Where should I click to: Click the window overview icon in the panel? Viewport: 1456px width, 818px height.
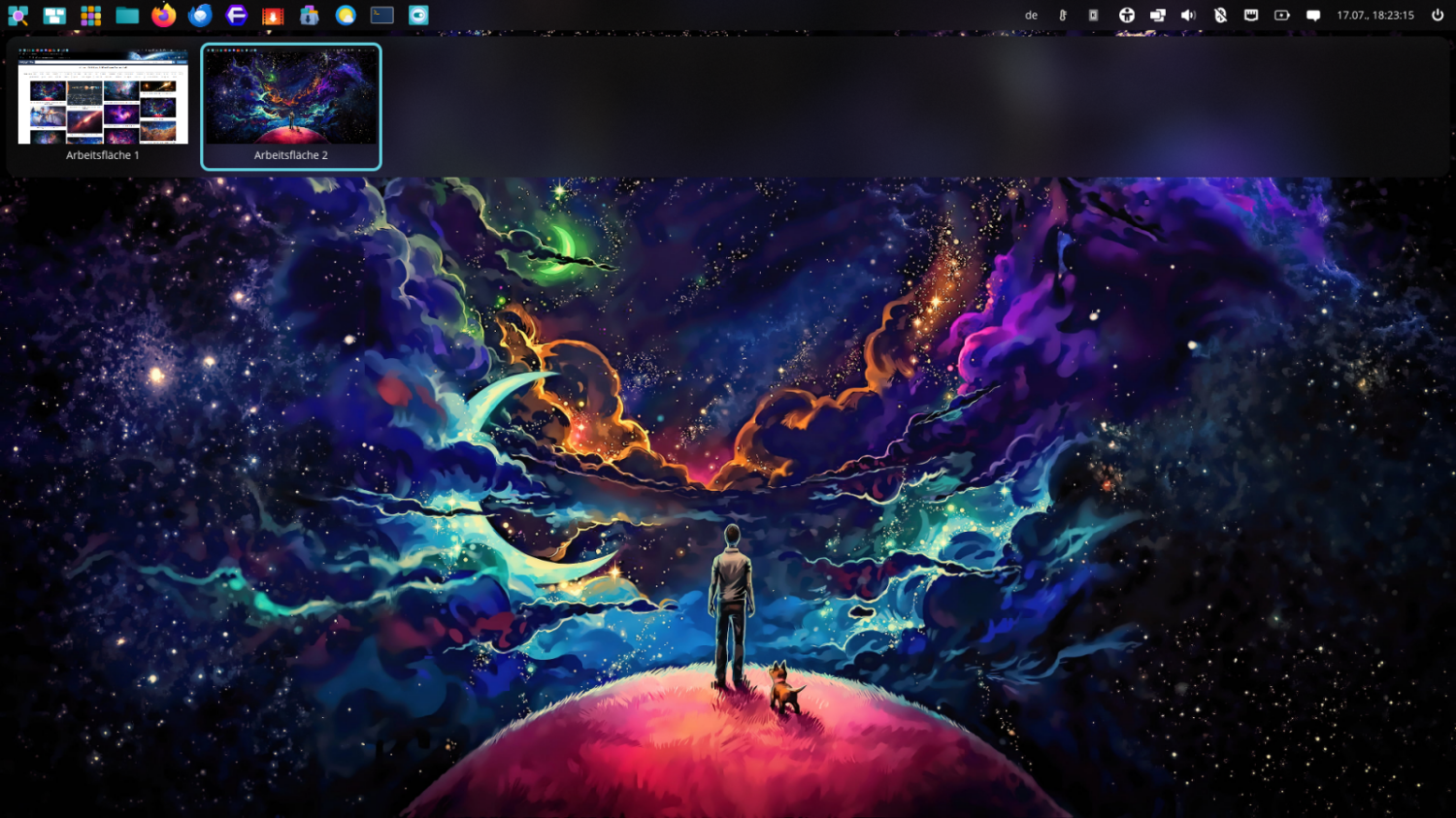pos(54,16)
